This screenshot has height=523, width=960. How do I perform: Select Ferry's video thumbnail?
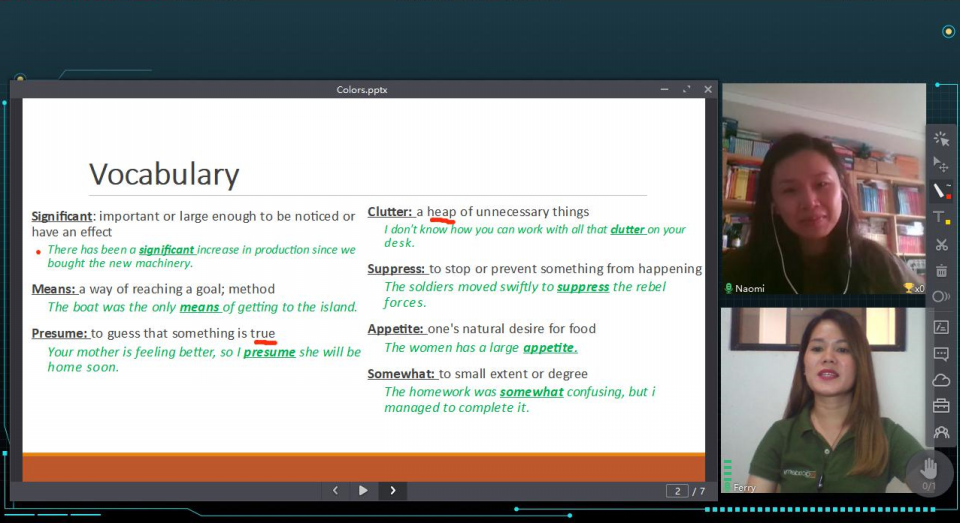[x=823, y=401]
